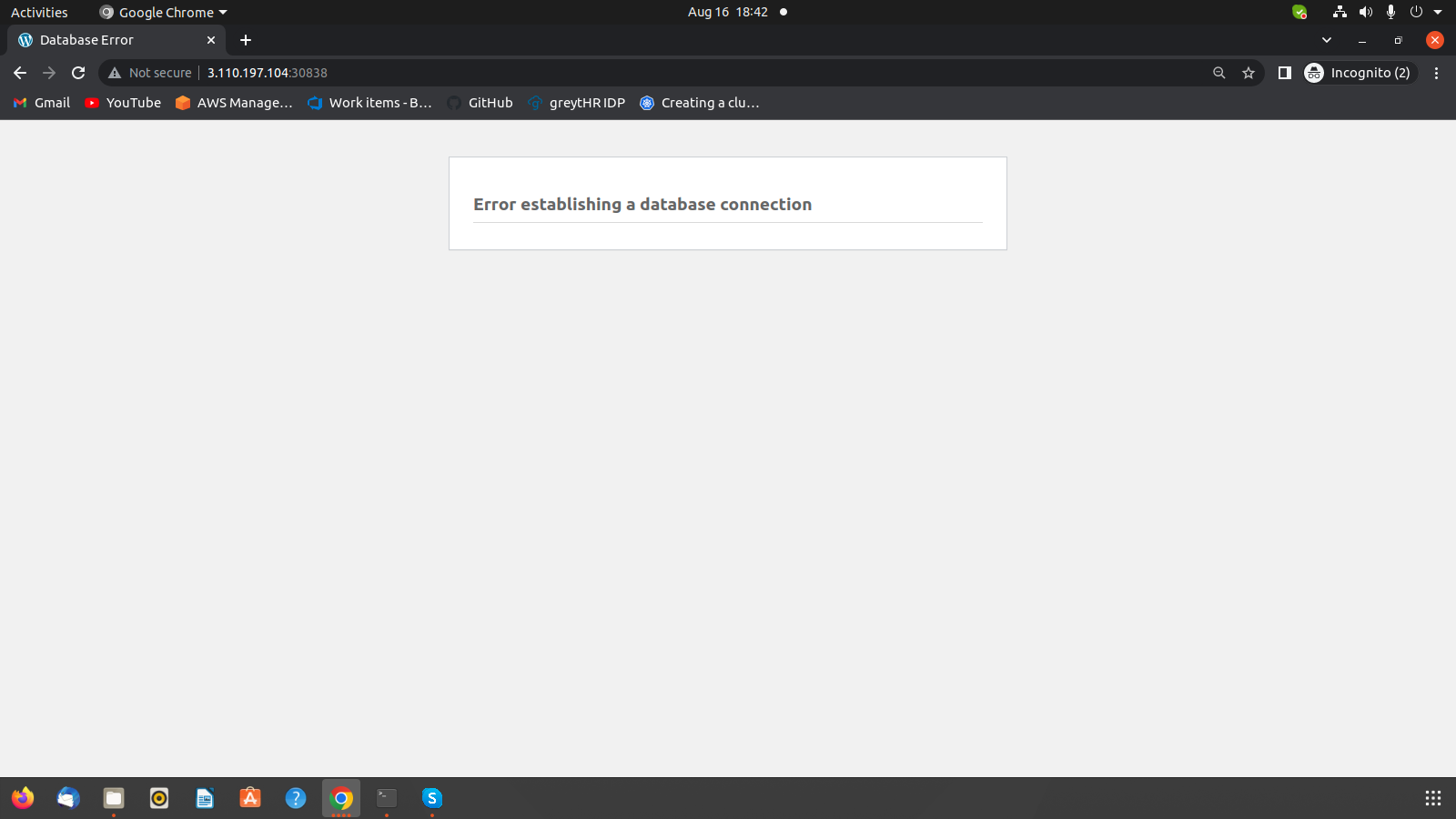This screenshot has width=1456, height=819.
Task: Launch Terminal from the dock
Action: pos(387,798)
